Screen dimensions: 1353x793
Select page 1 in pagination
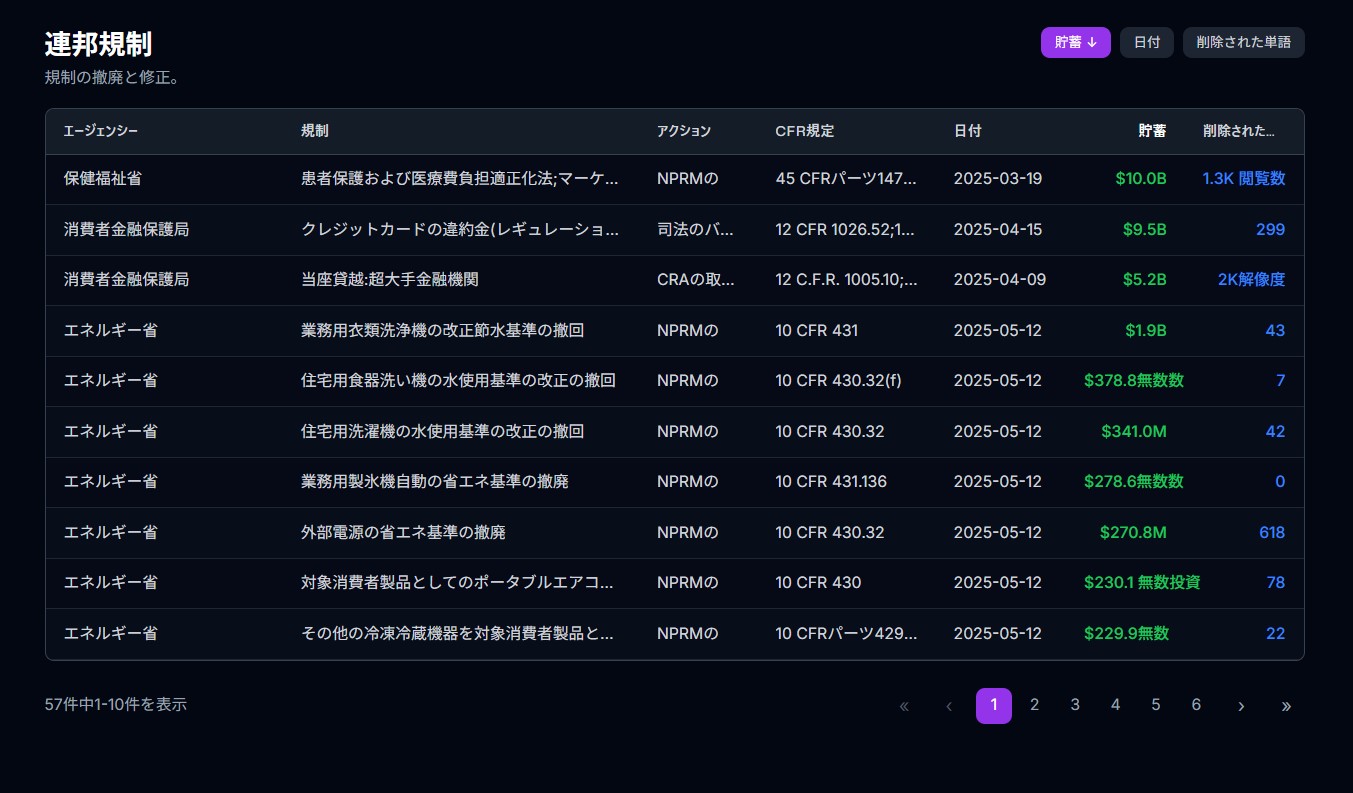point(993,705)
